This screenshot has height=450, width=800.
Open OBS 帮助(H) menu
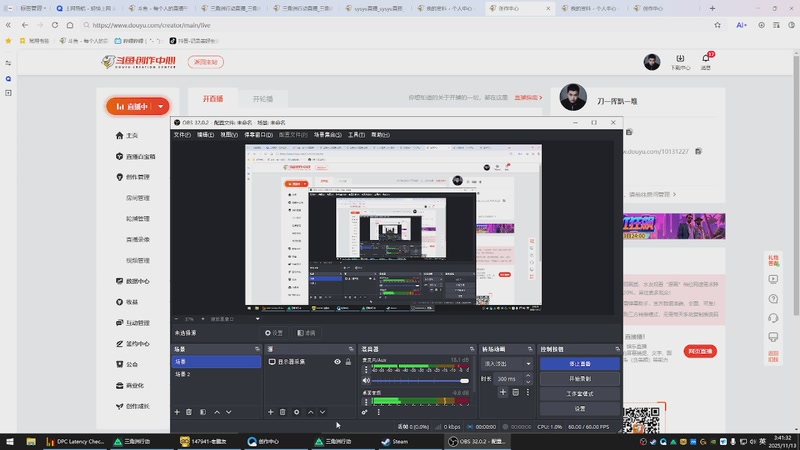[381, 135]
